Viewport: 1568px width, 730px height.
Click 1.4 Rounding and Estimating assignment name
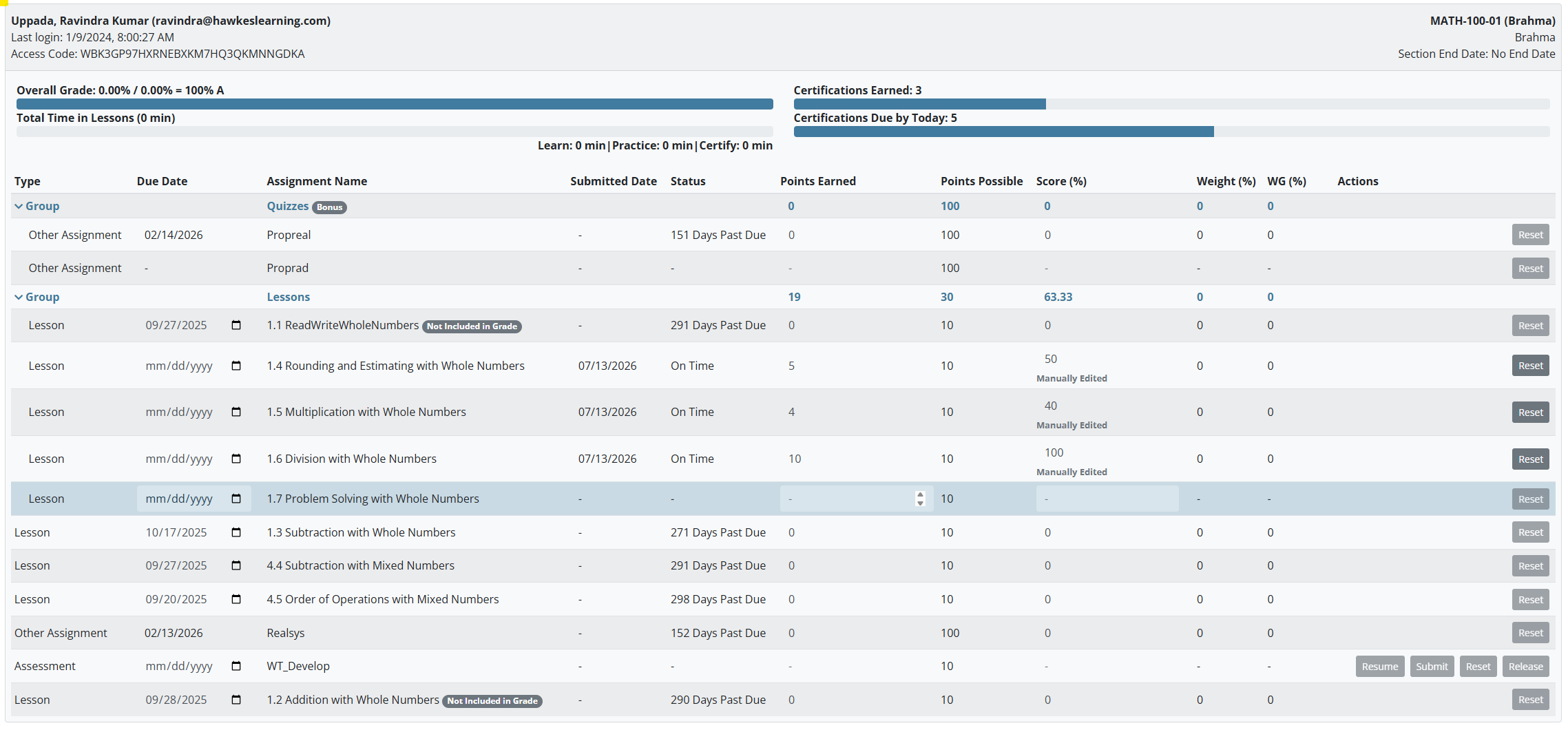click(x=395, y=366)
